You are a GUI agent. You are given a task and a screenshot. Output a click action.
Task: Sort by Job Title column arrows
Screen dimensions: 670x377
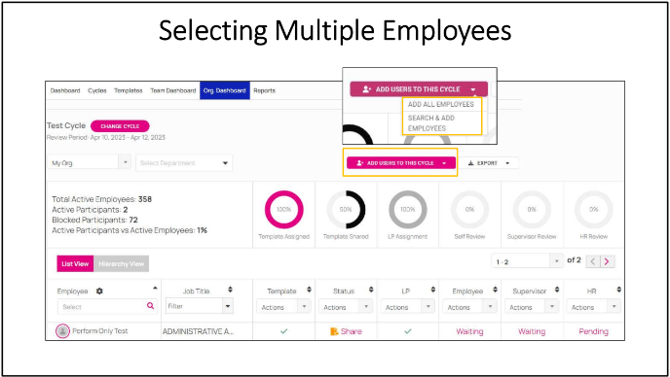click(x=230, y=290)
